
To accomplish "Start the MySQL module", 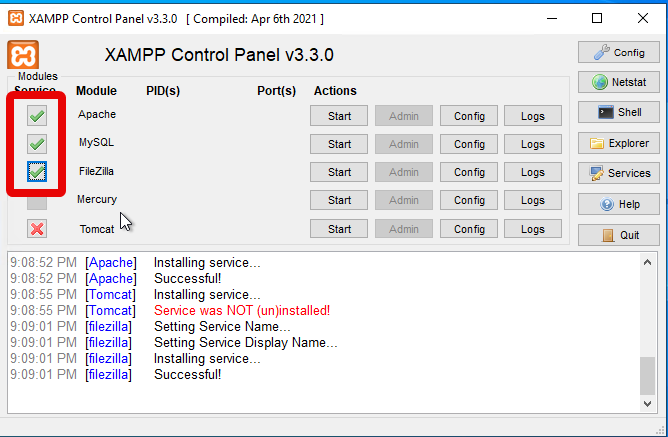I will click(x=339, y=144).
